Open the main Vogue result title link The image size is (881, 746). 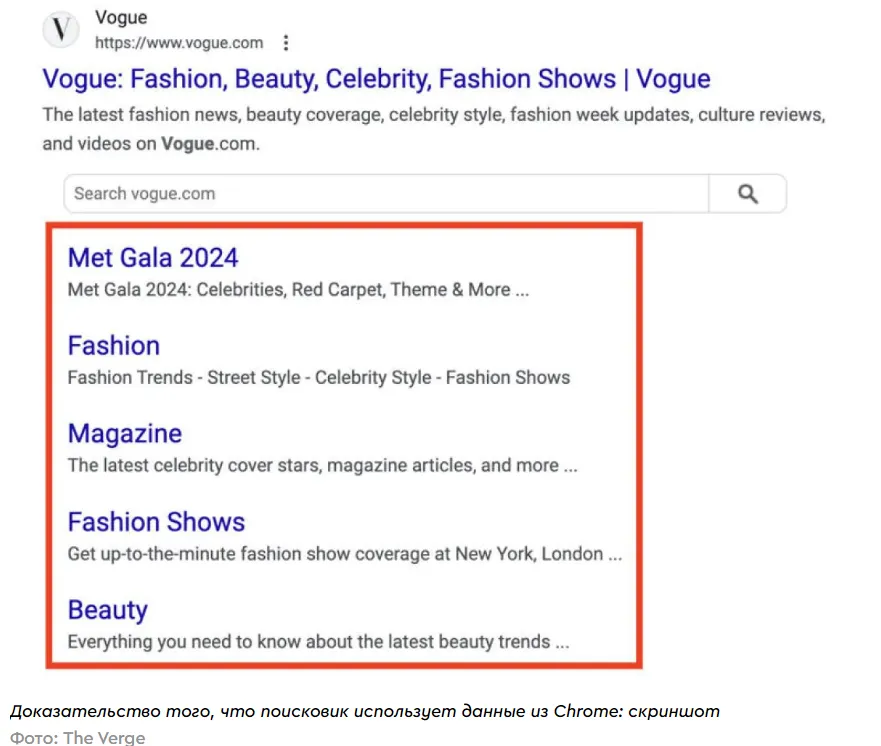pos(376,79)
